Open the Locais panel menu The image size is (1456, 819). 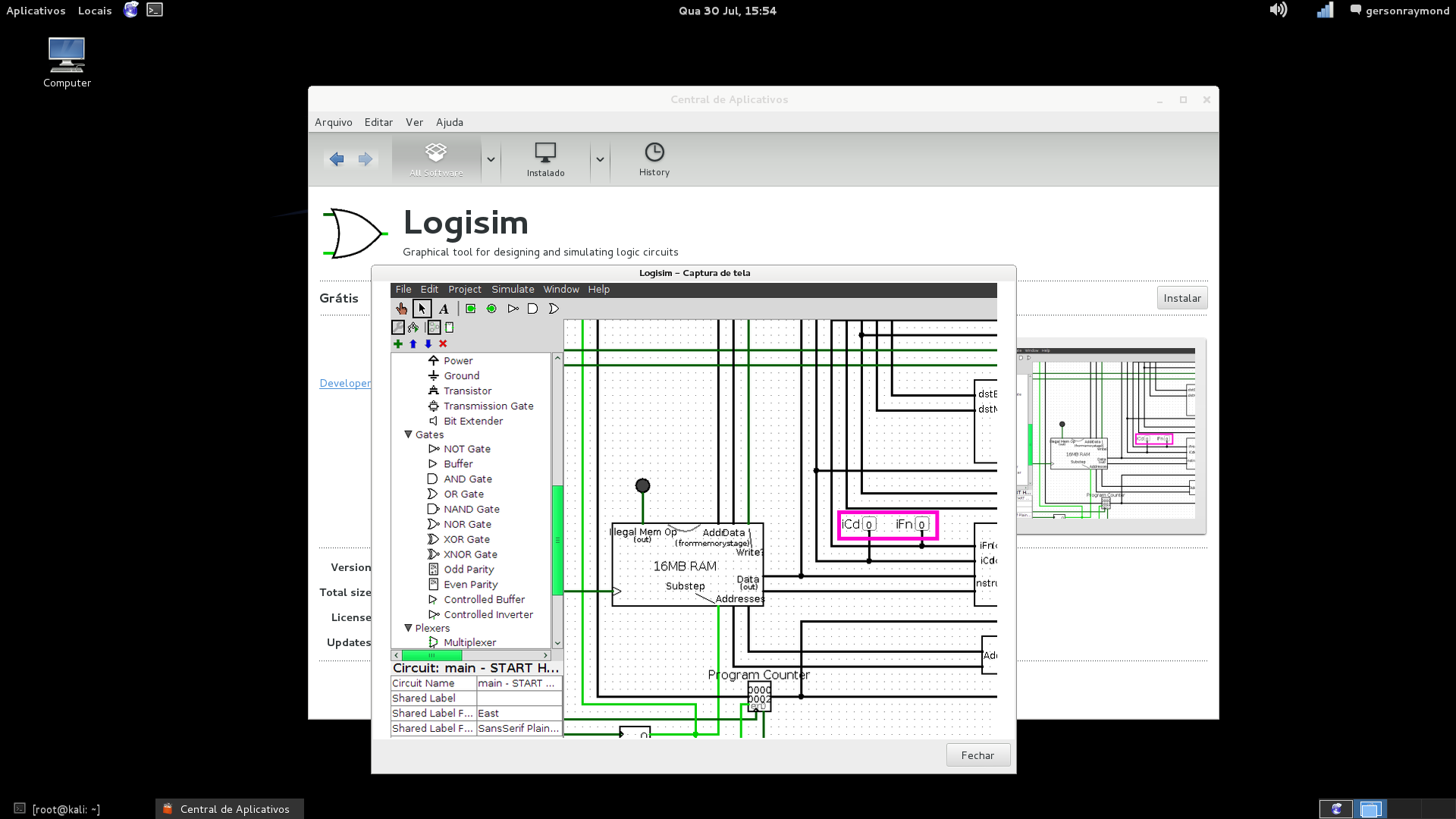pyautogui.click(x=95, y=11)
